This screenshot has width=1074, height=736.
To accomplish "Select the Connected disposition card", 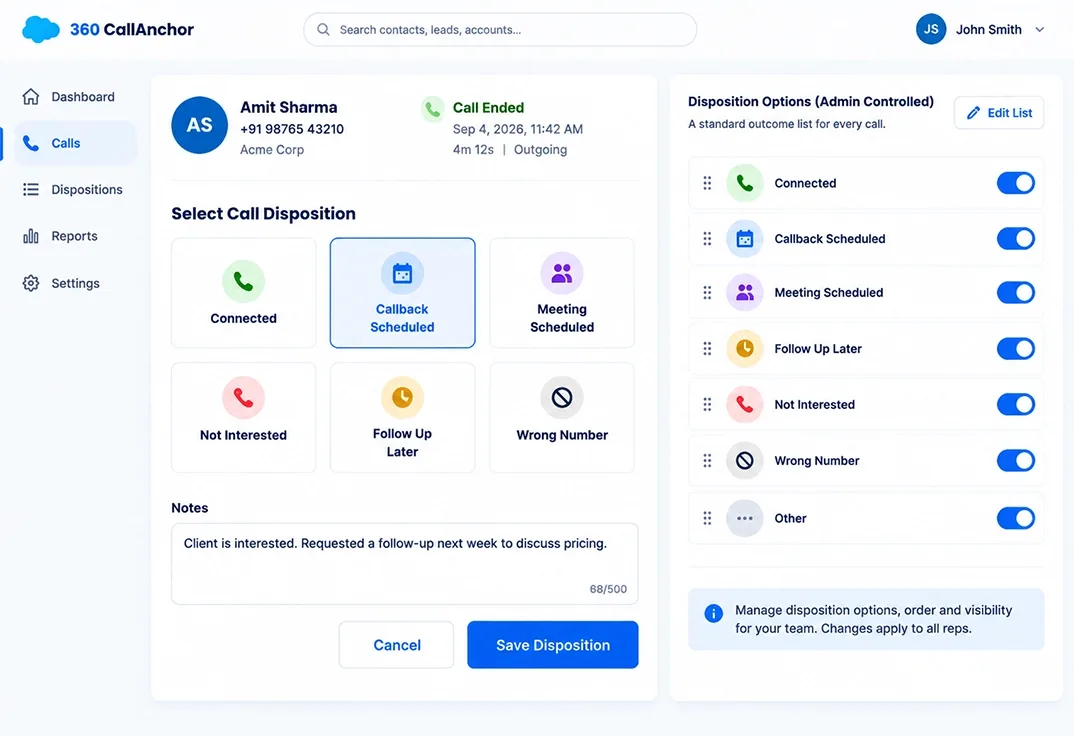I will (x=243, y=293).
